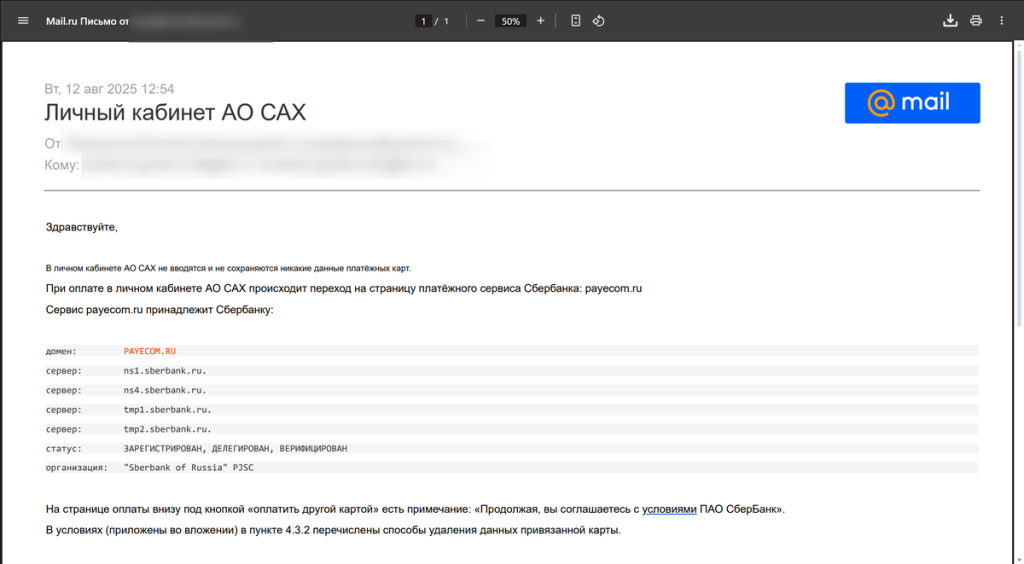Open the "условиями" hyperlink
The height and width of the screenshot is (564, 1024).
pos(669,509)
